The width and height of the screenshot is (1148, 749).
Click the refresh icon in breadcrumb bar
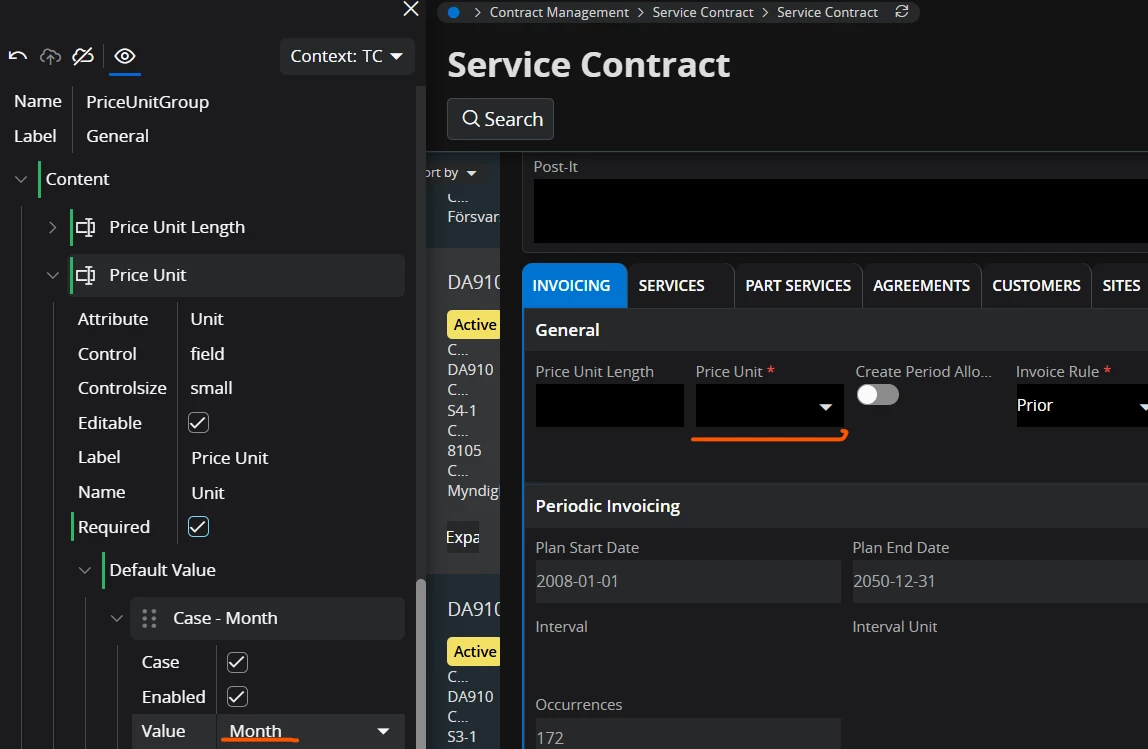(x=902, y=12)
